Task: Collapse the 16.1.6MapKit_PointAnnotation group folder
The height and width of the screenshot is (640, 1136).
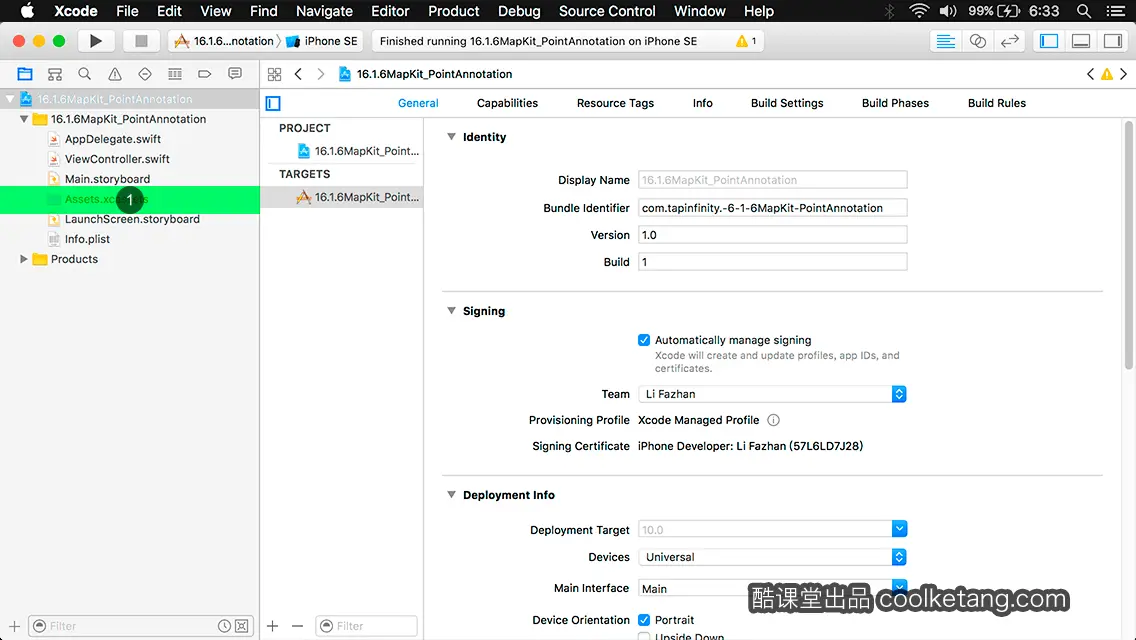Action: [24, 119]
